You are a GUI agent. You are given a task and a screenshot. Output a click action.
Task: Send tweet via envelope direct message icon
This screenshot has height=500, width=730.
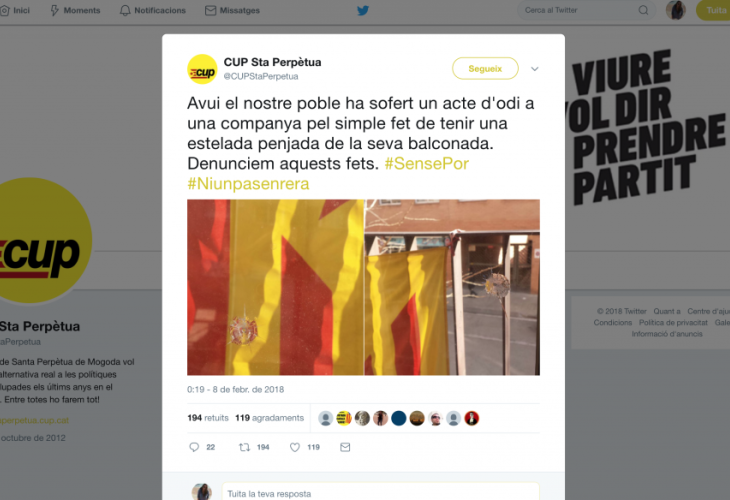(x=345, y=447)
